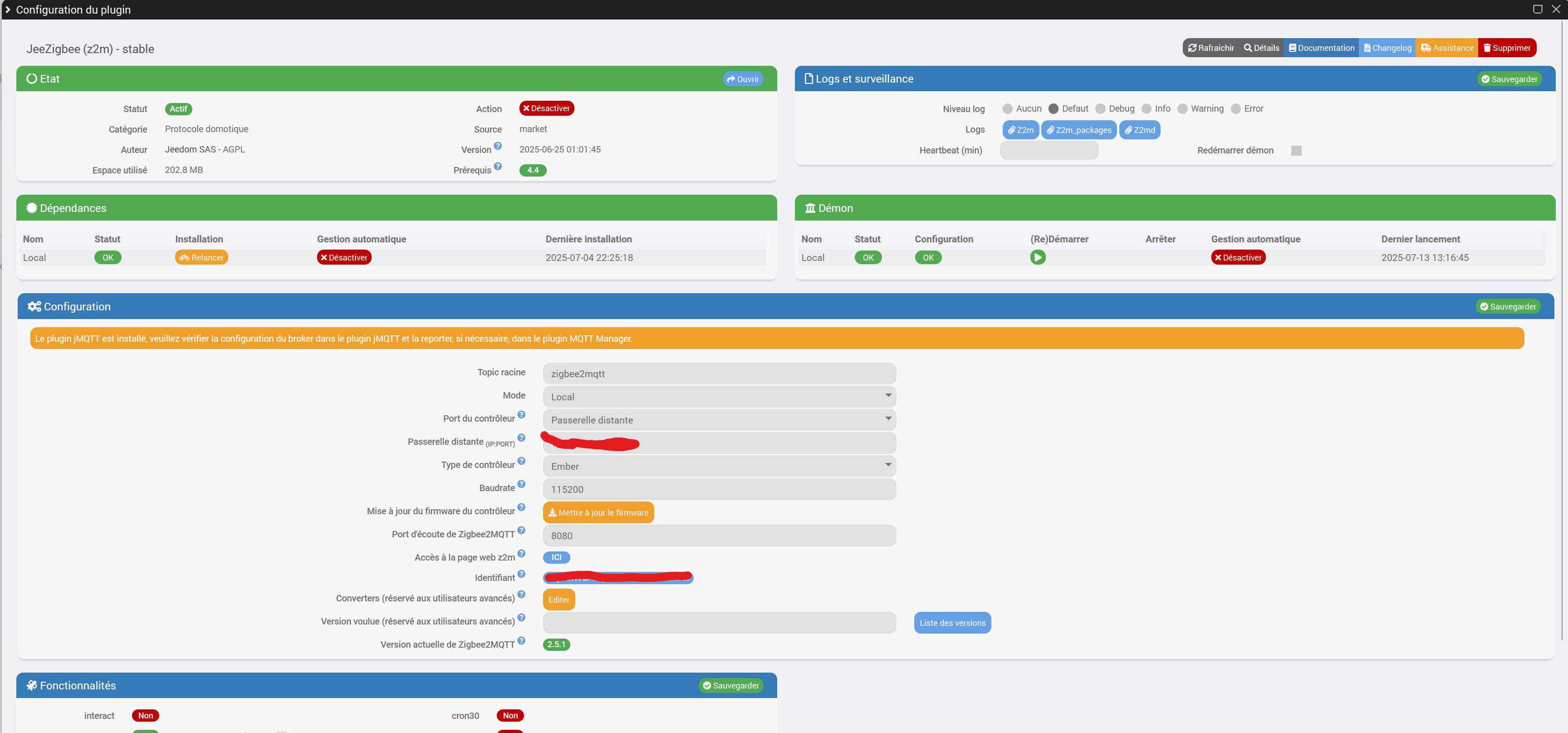Image resolution: width=1568 pixels, height=733 pixels.
Task: Click the Heartbeat (min) input field
Action: (x=1049, y=150)
